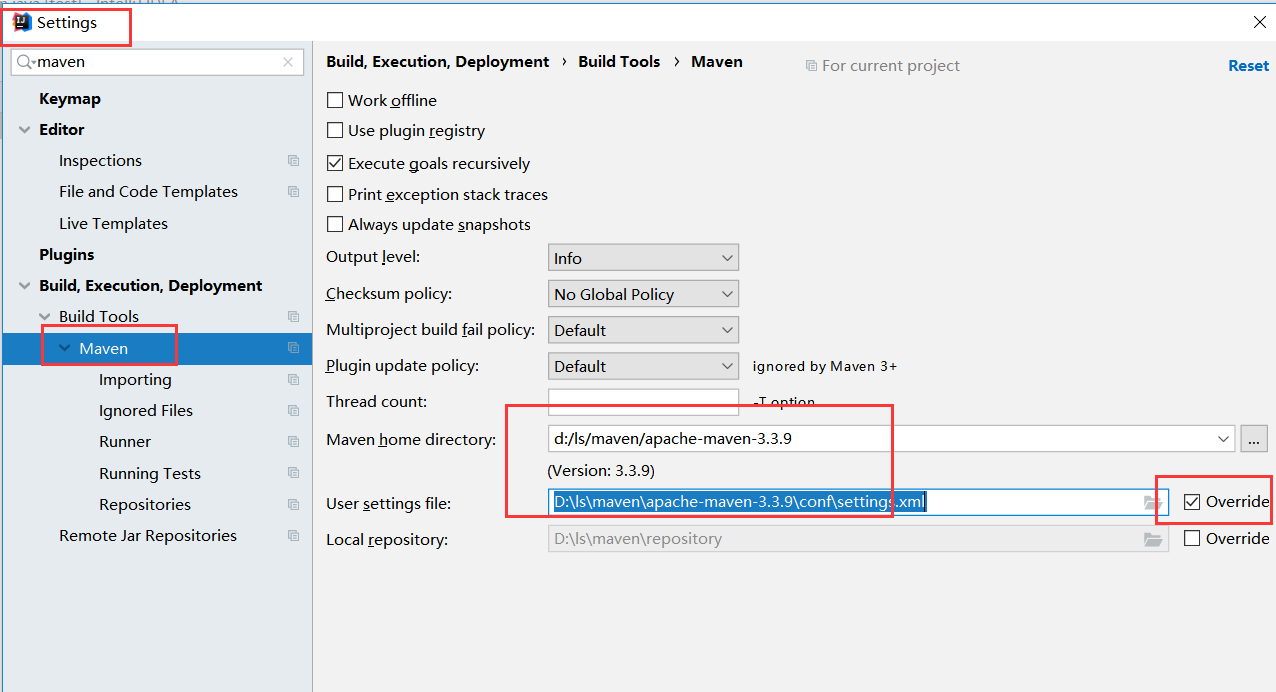Click project-level icon beside Remote Jar Repositories
1276x692 pixels.
coord(293,536)
